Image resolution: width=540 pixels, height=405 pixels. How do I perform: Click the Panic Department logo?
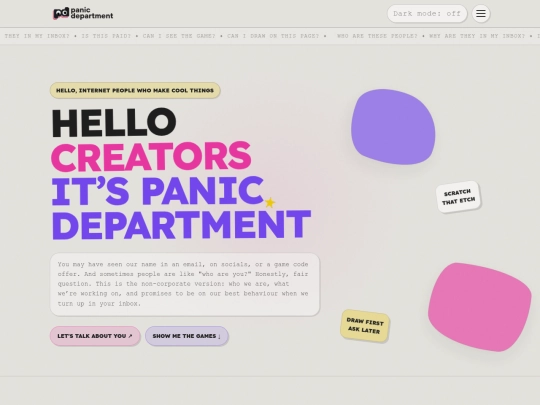83,13
